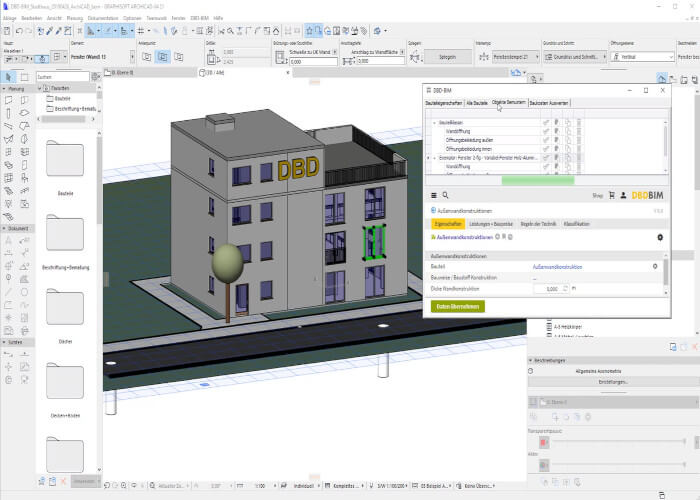This screenshot has height=500, width=700.
Task: Open the Beschriftung+Bemaßung folder thumbnail
Action: click(x=65, y=233)
